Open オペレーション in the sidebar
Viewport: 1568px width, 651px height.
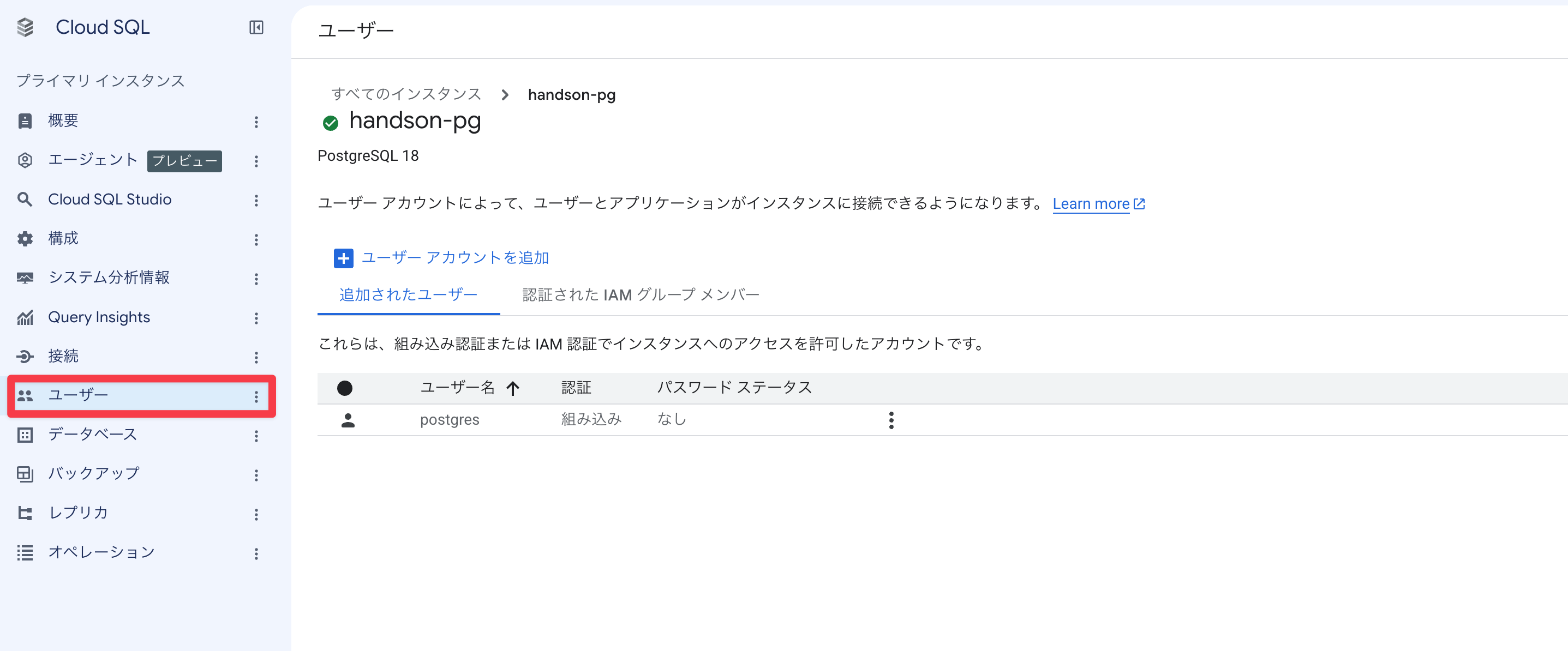tap(101, 552)
